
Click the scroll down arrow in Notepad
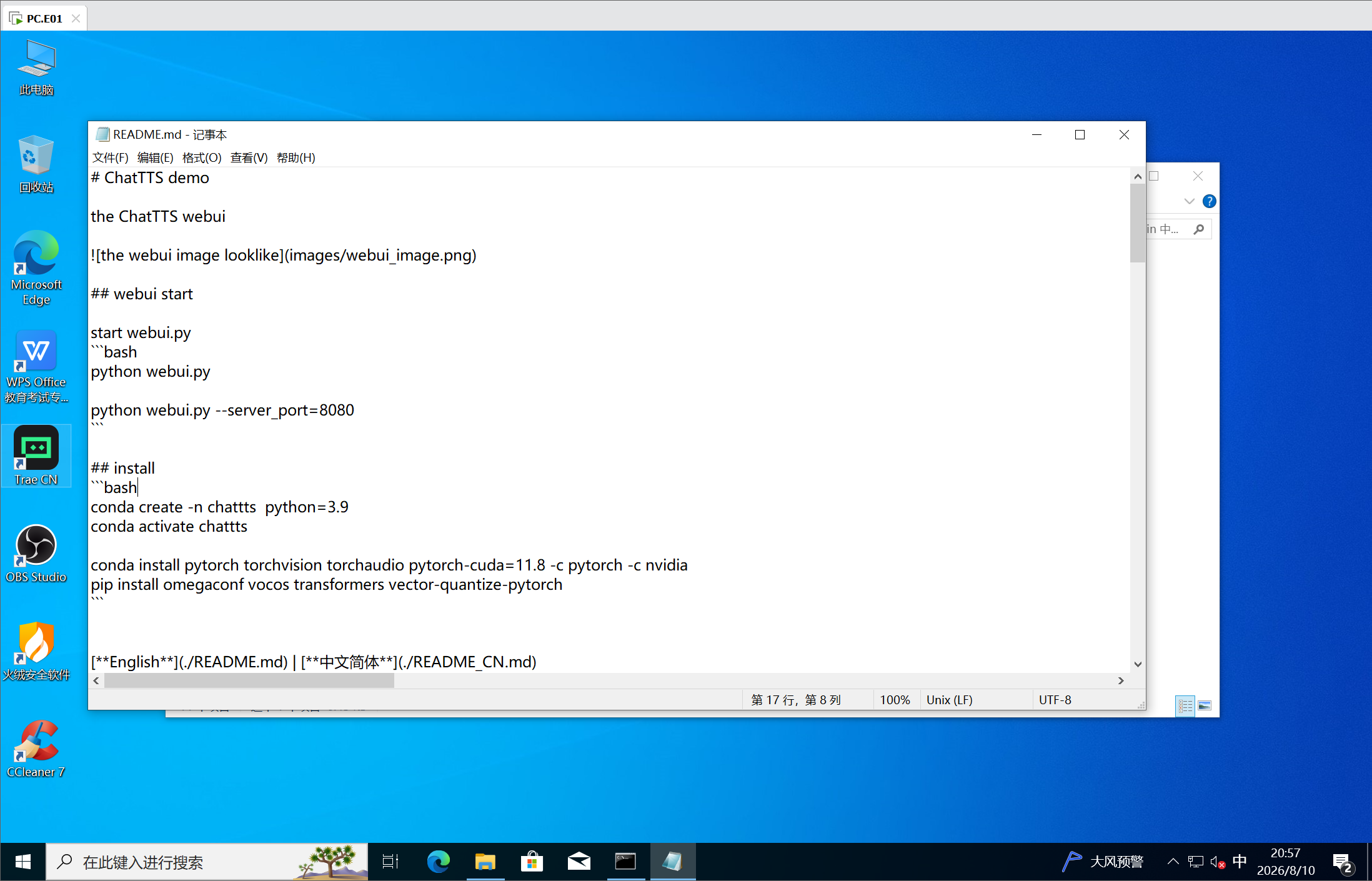[x=1137, y=664]
